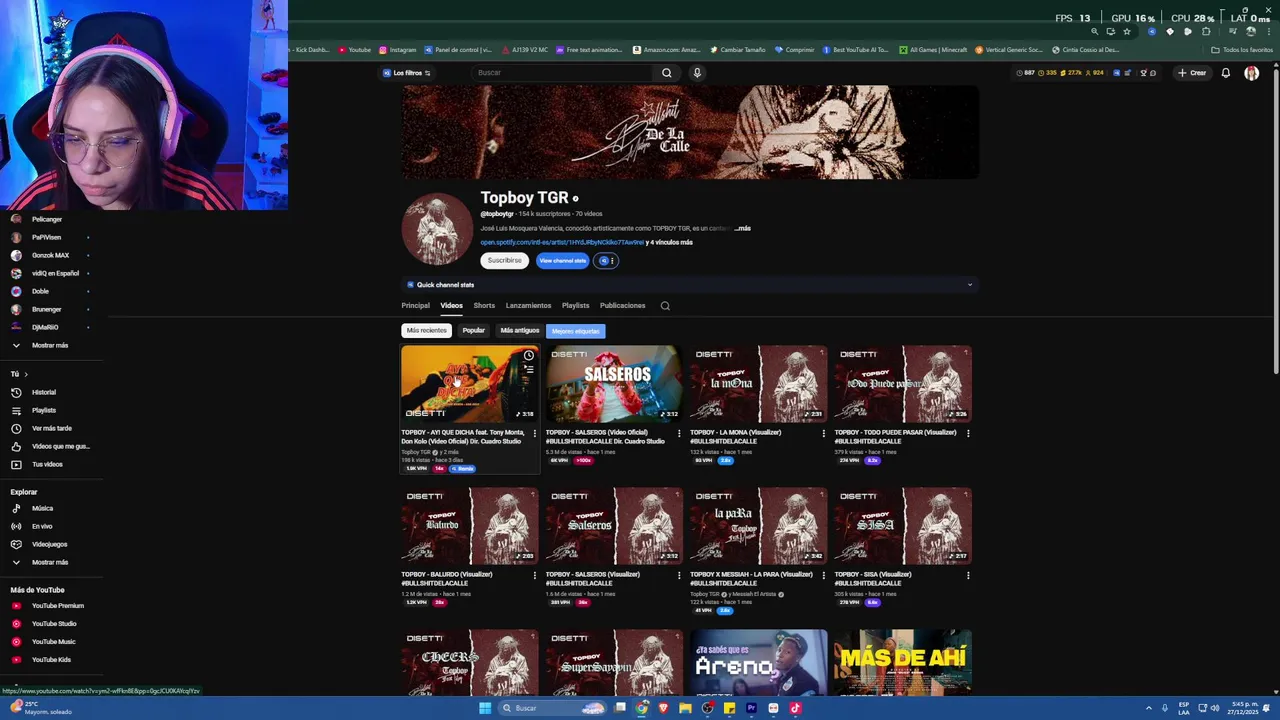Open YouTube Studio link

tap(54, 624)
